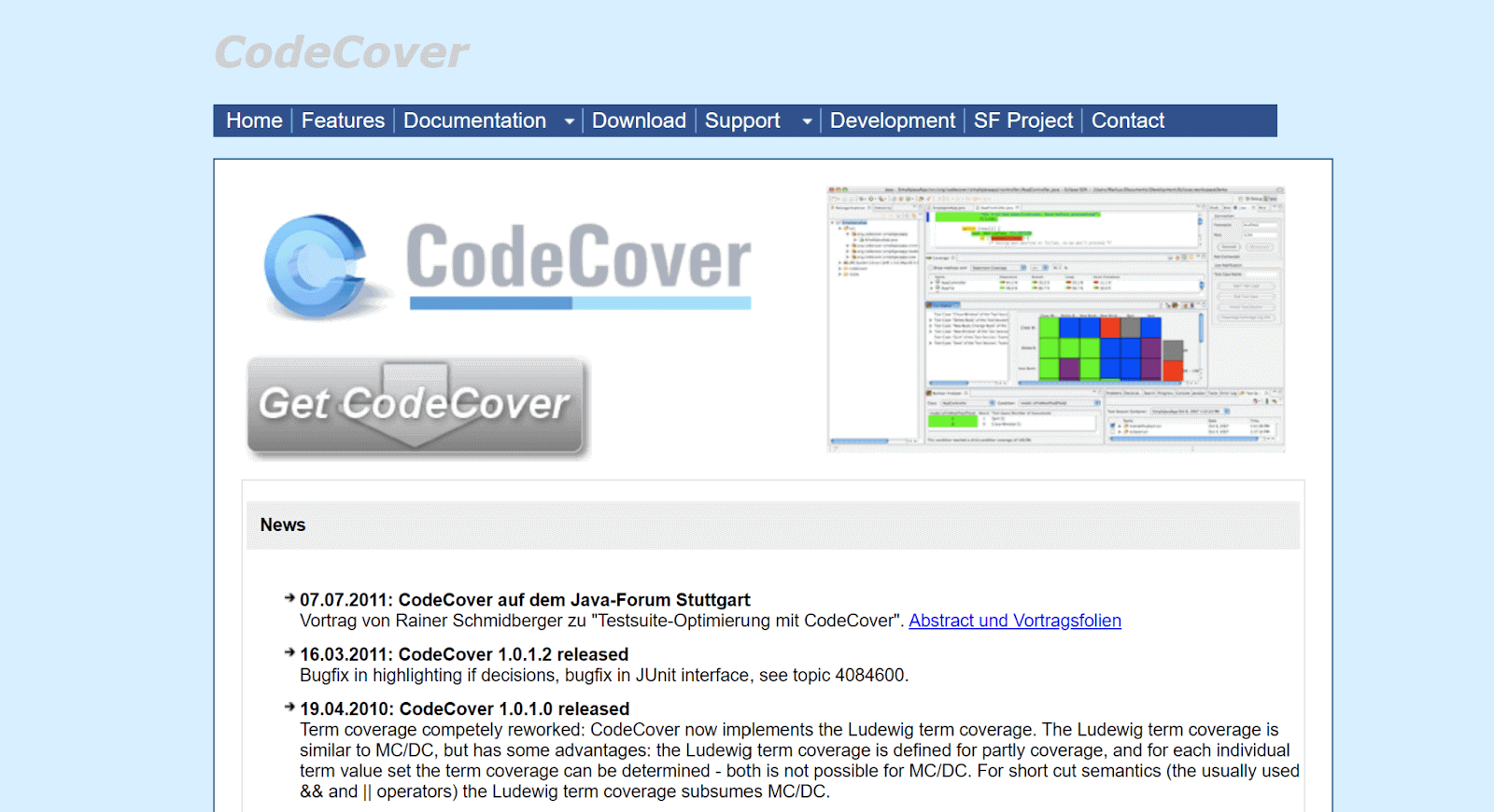Click the News section heading
Screen dimensions: 1494x812
[283, 525]
